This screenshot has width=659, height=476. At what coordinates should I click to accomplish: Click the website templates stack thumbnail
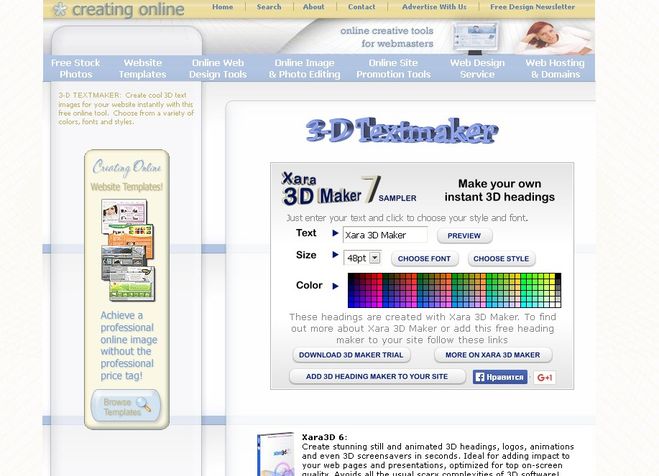click(128, 250)
